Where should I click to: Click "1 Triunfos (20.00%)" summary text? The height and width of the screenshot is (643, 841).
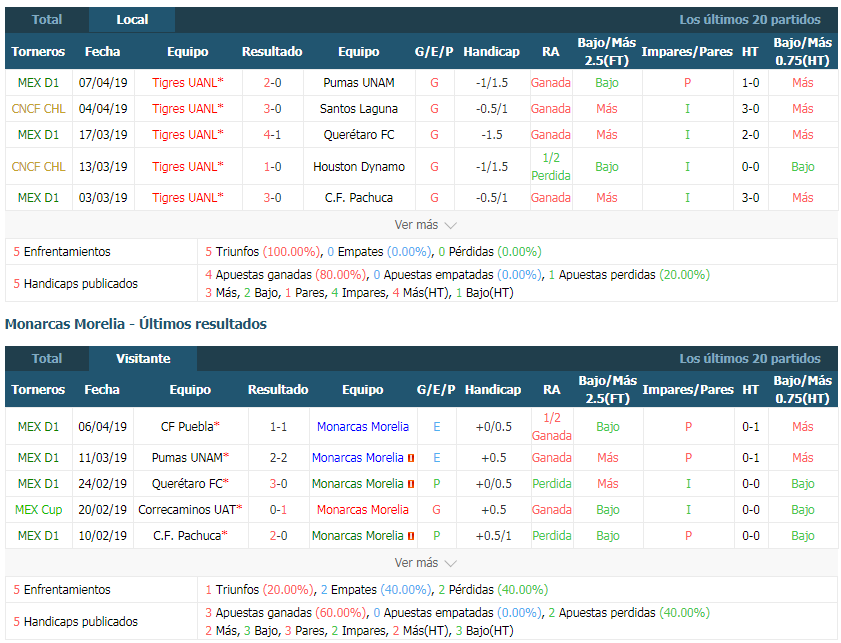pyautogui.click(x=259, y=590)
